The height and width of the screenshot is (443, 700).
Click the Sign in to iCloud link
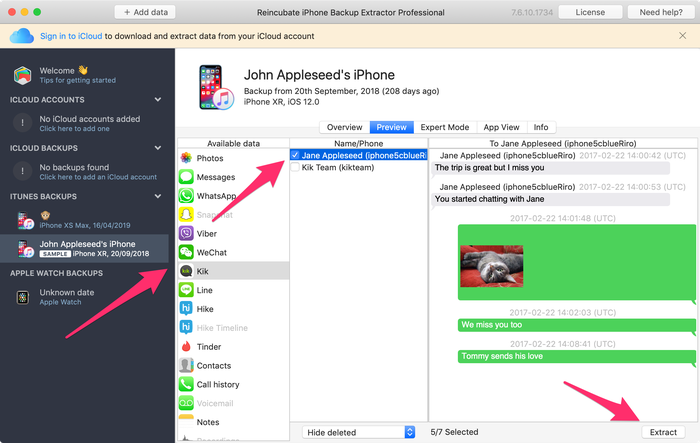tap(71, 36)
